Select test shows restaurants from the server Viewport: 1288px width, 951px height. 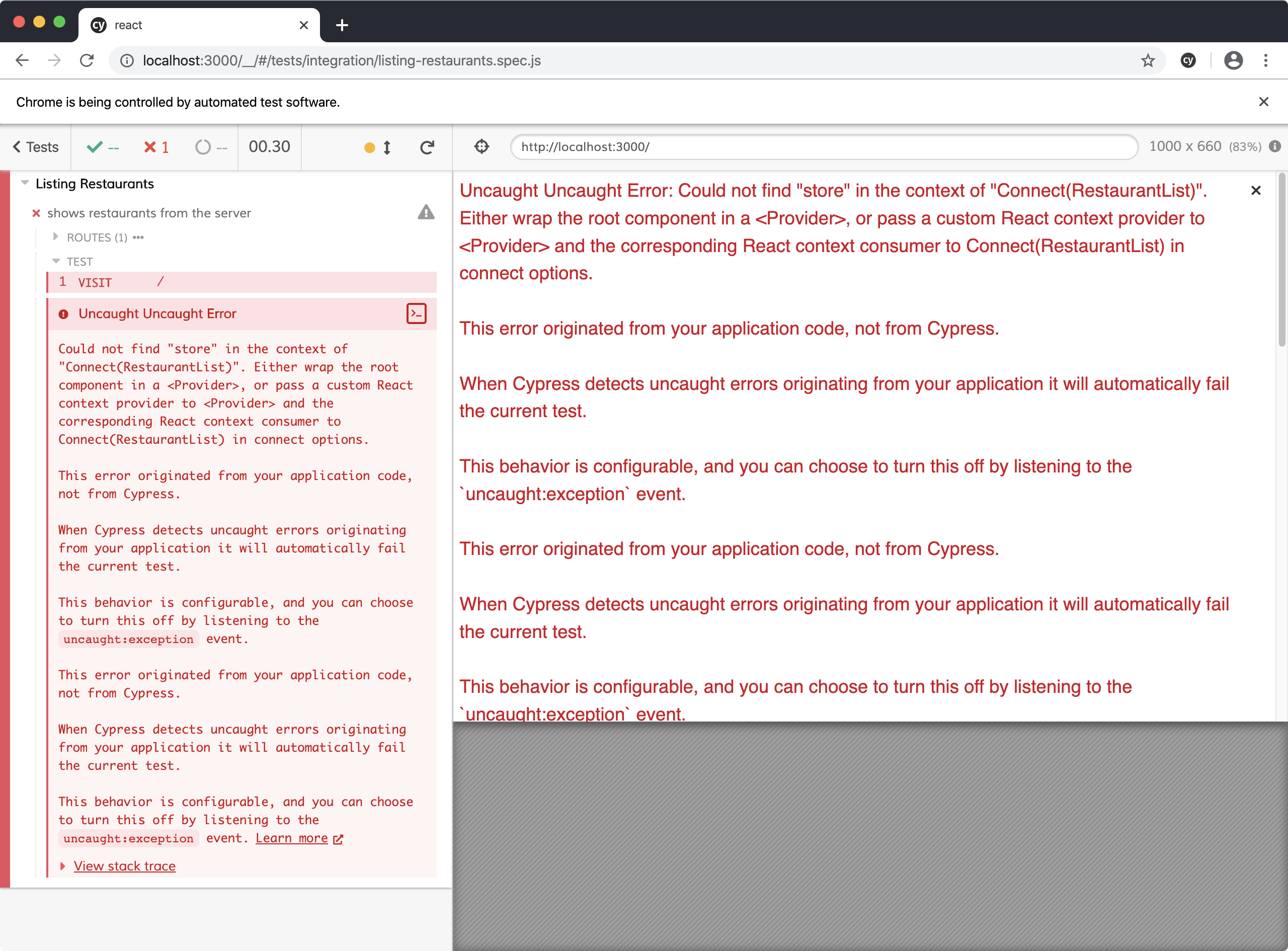[148, 213]
